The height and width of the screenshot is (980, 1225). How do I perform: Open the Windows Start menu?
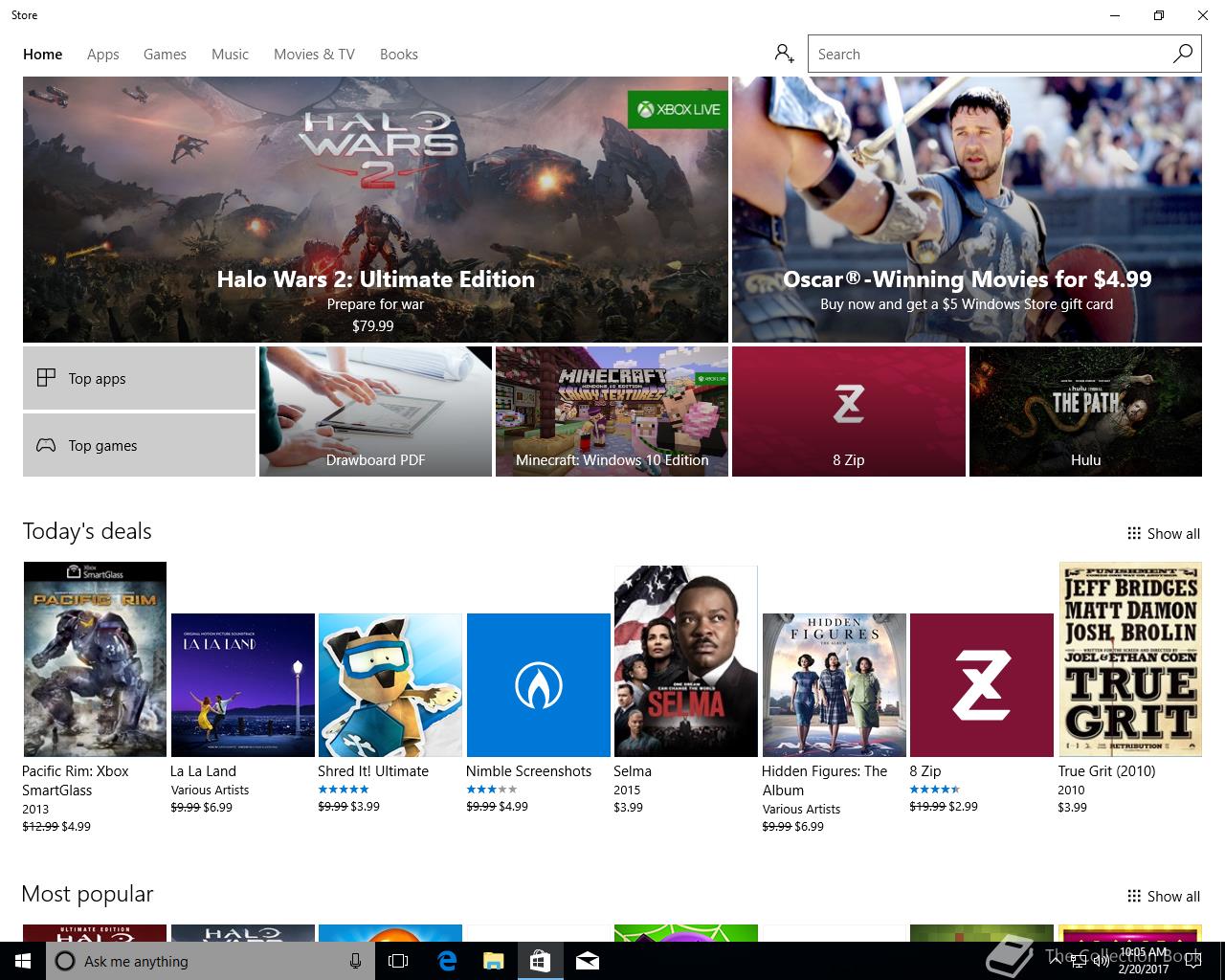coord(22,961)
